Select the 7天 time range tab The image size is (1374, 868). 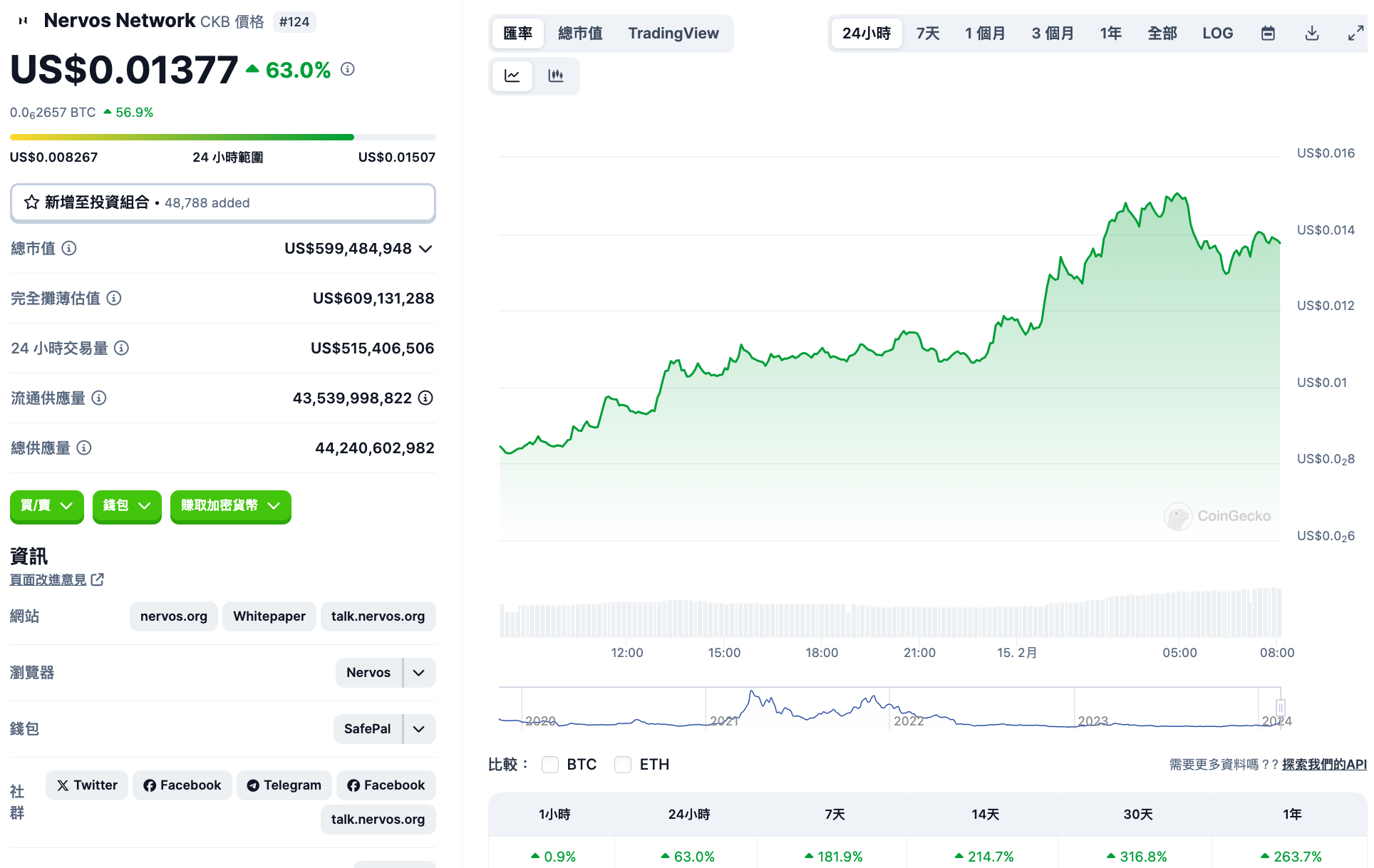tap(927, 33)
